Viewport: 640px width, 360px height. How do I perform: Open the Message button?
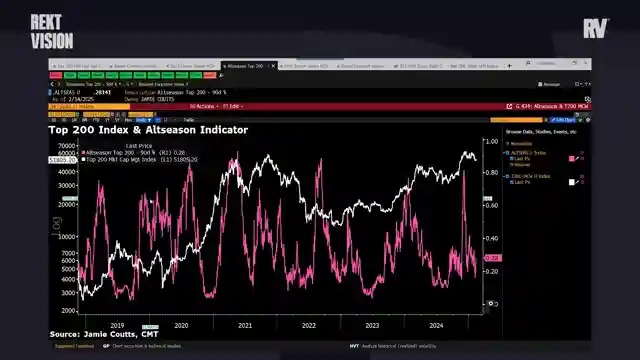(x=549, y=84)
